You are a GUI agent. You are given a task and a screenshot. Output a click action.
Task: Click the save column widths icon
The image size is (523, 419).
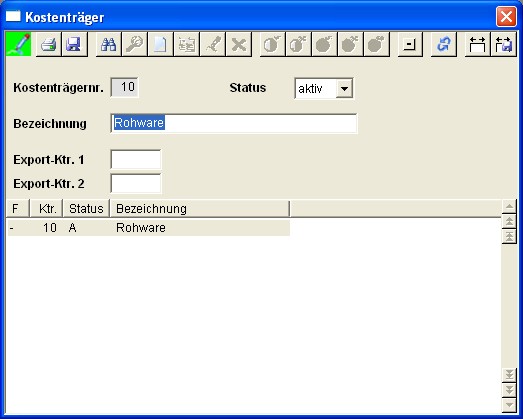coord(504,44)
